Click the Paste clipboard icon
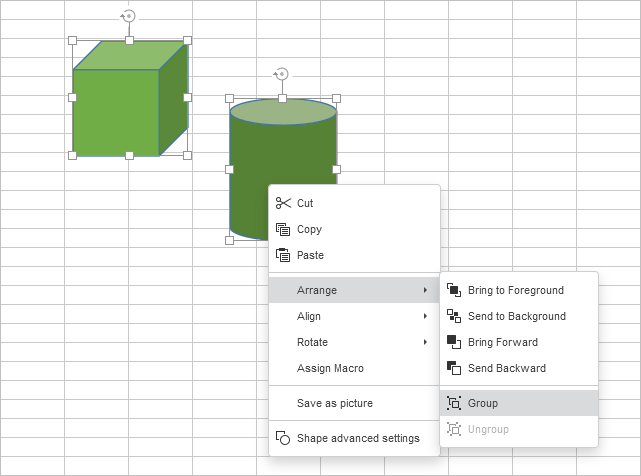Image resolution: width=641 pixels, height=476 pixels. [283, 255]
